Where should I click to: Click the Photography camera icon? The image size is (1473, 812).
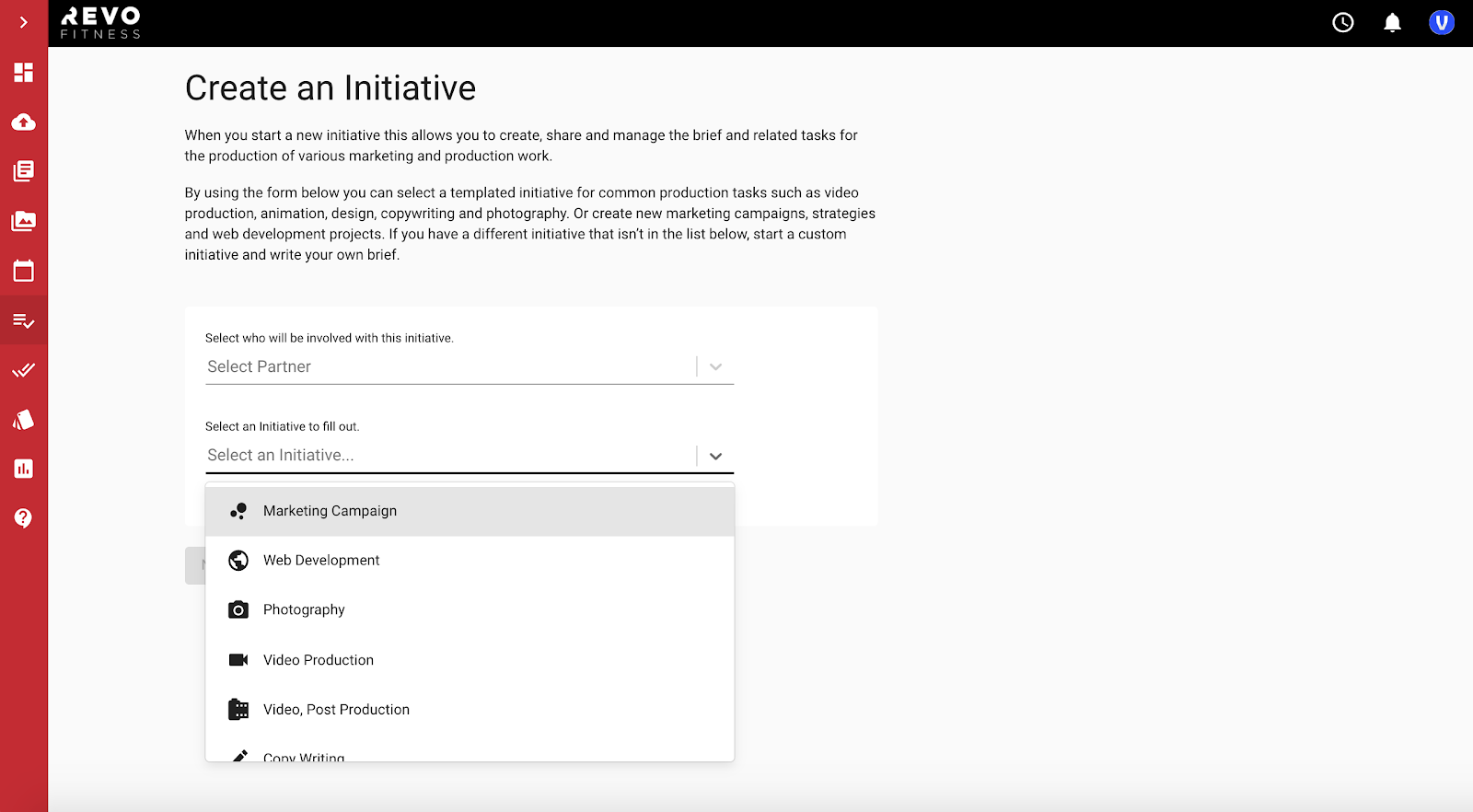pyautogui.click(x=238, y=609)
